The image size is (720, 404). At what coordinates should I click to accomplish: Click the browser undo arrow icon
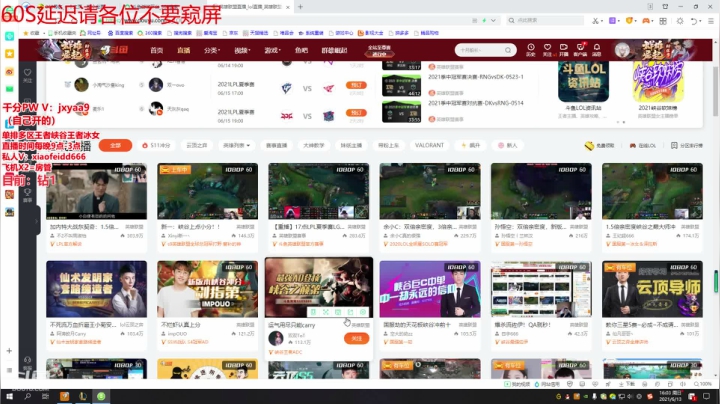695,21
